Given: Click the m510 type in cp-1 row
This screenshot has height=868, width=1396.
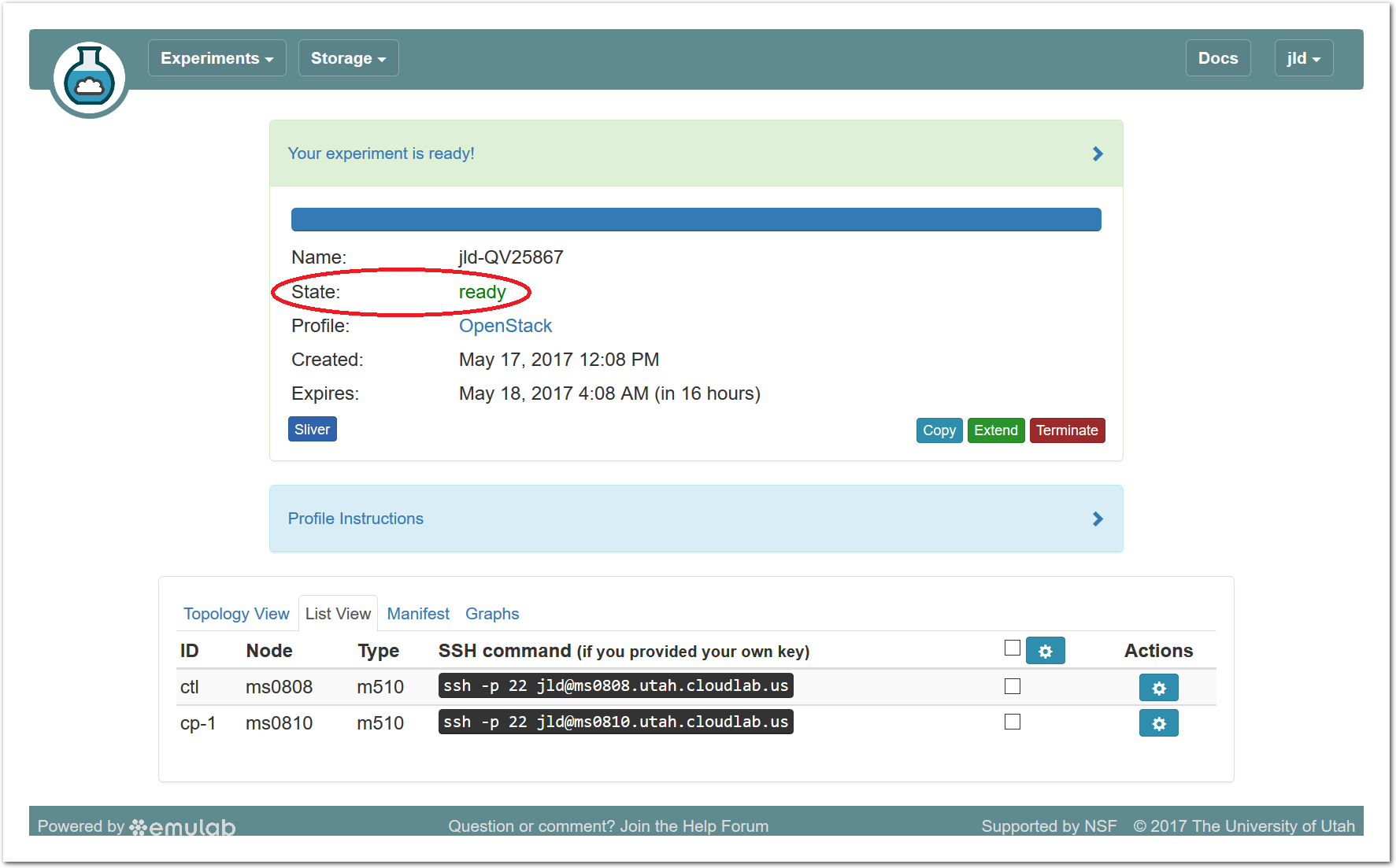Looking at the screenshot, I should coord(380,723).
